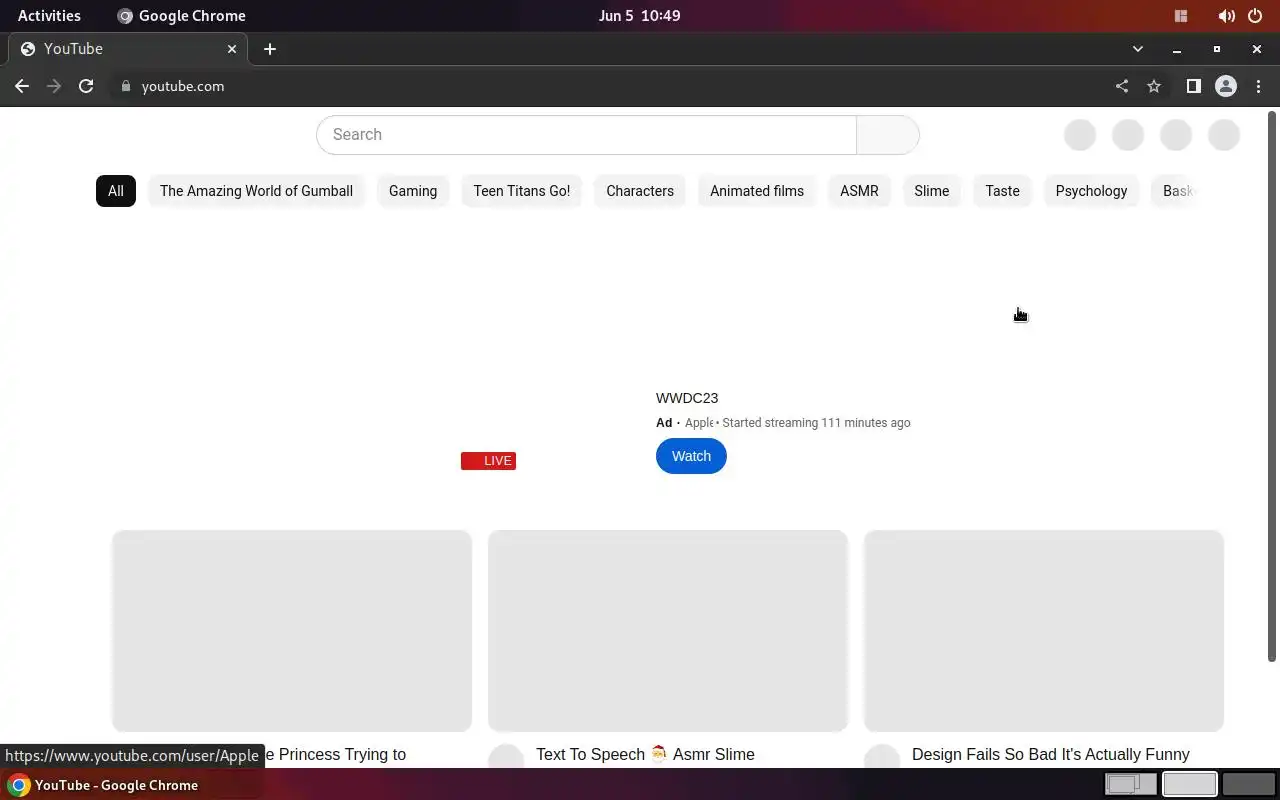This screenshot has width=1280, height=800.
Task: Click the forward navigation arrow
Action: pos(54,86)
